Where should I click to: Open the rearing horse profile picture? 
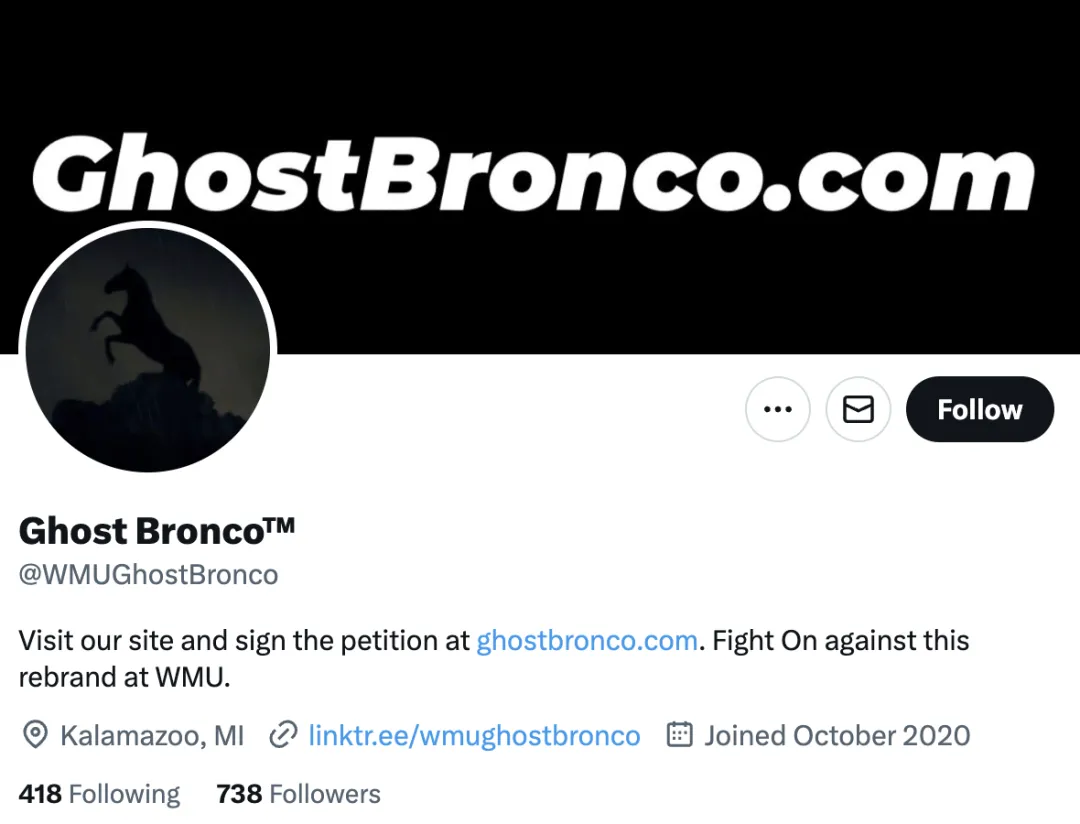(x=148, y=349)
